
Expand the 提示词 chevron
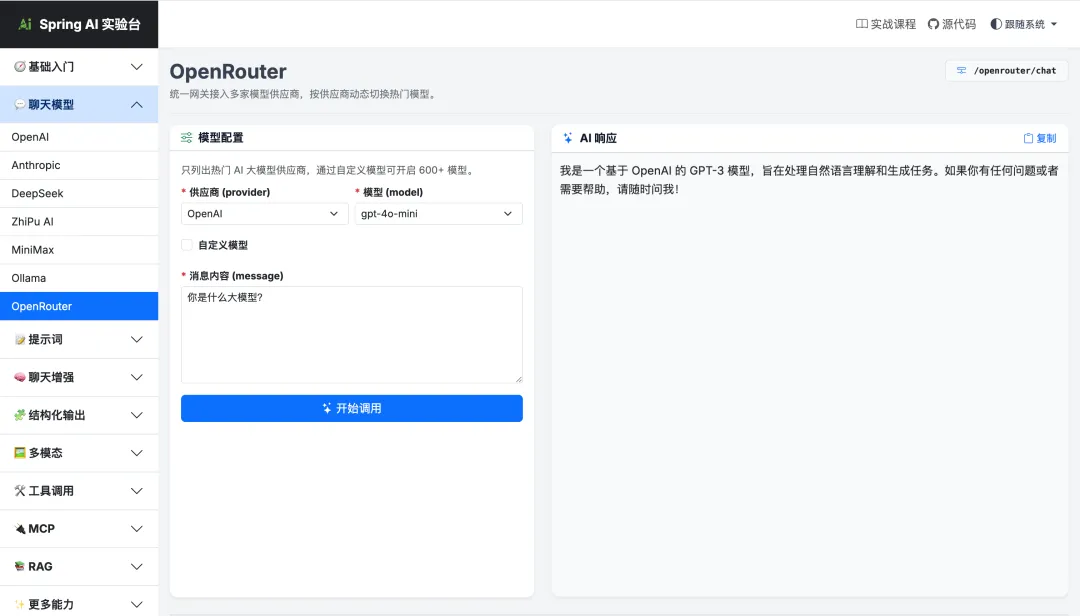pos(136,340)
